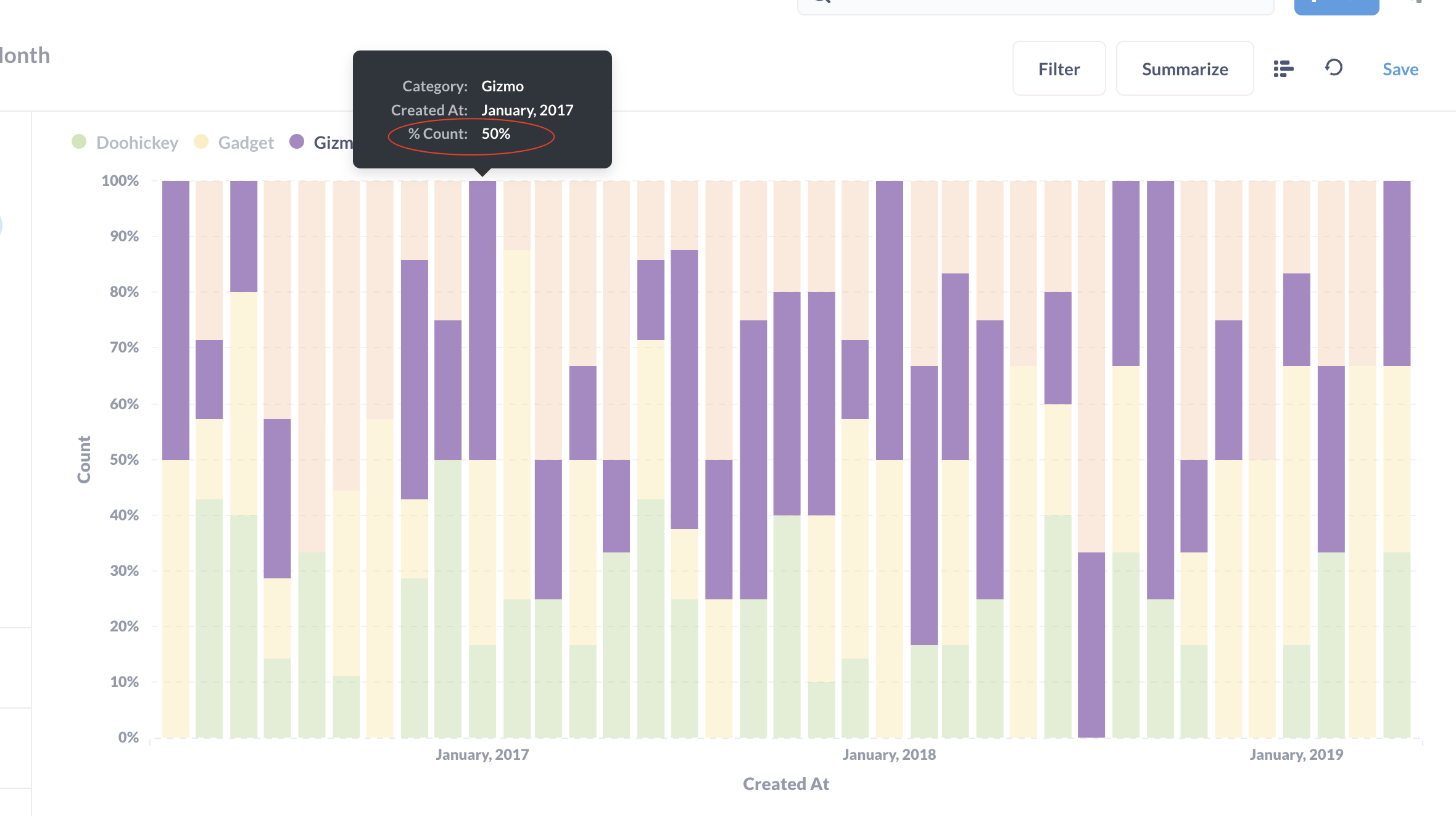Click the blue button in the top-right corner
This screenshot has width=1456, height=816.
tap(1336, 5)
